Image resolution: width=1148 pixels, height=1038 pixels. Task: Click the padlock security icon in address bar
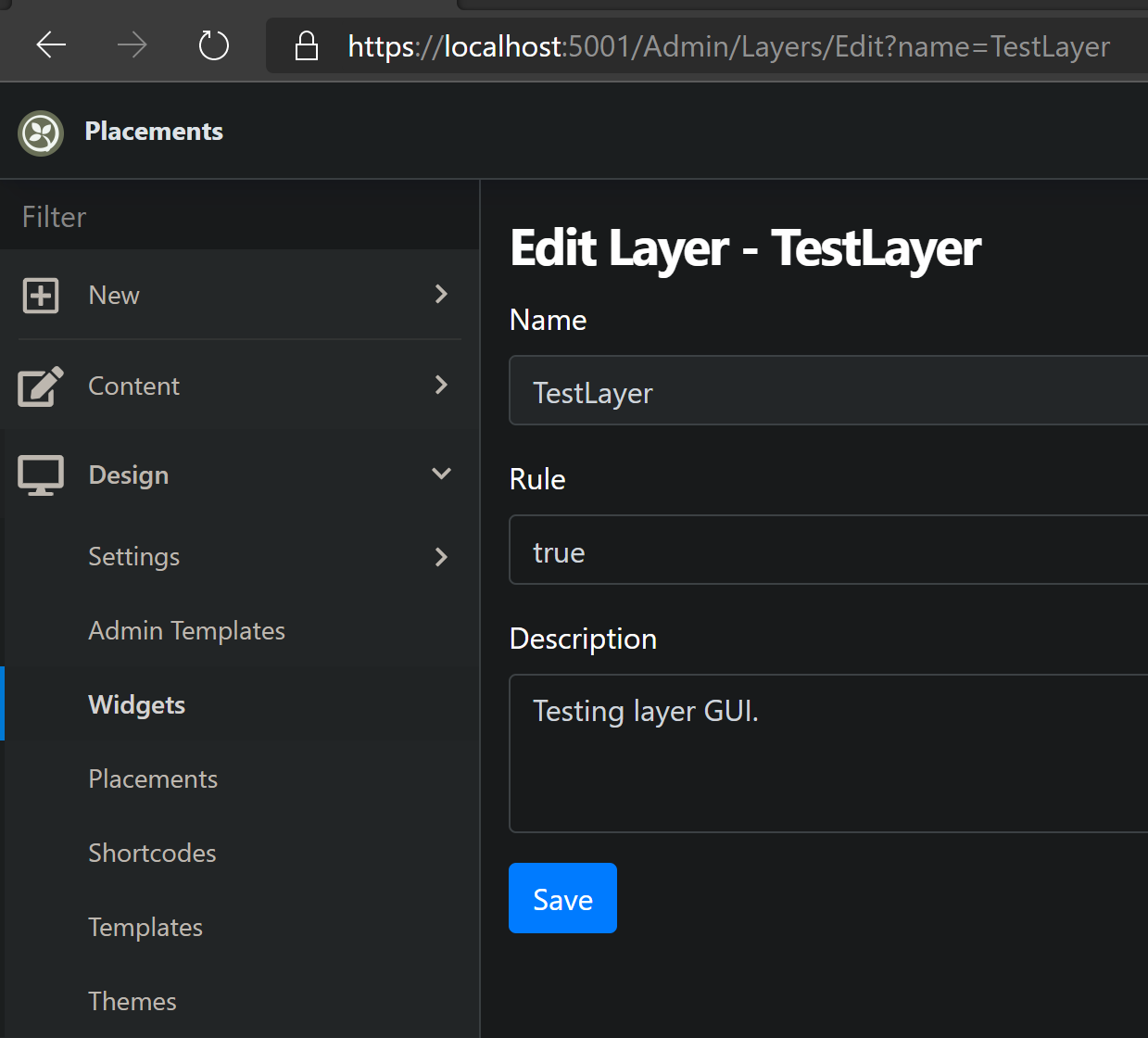[306, 44]
